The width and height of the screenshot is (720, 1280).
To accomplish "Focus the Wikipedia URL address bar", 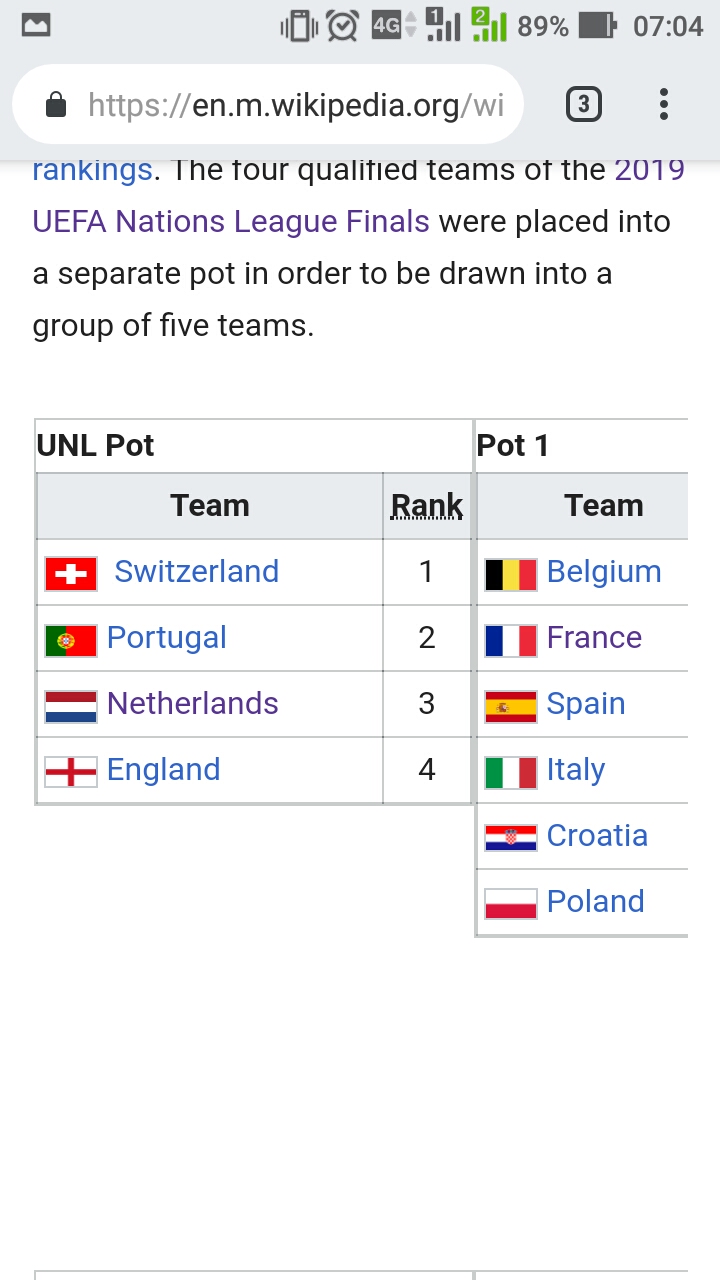I will (296, 105).
